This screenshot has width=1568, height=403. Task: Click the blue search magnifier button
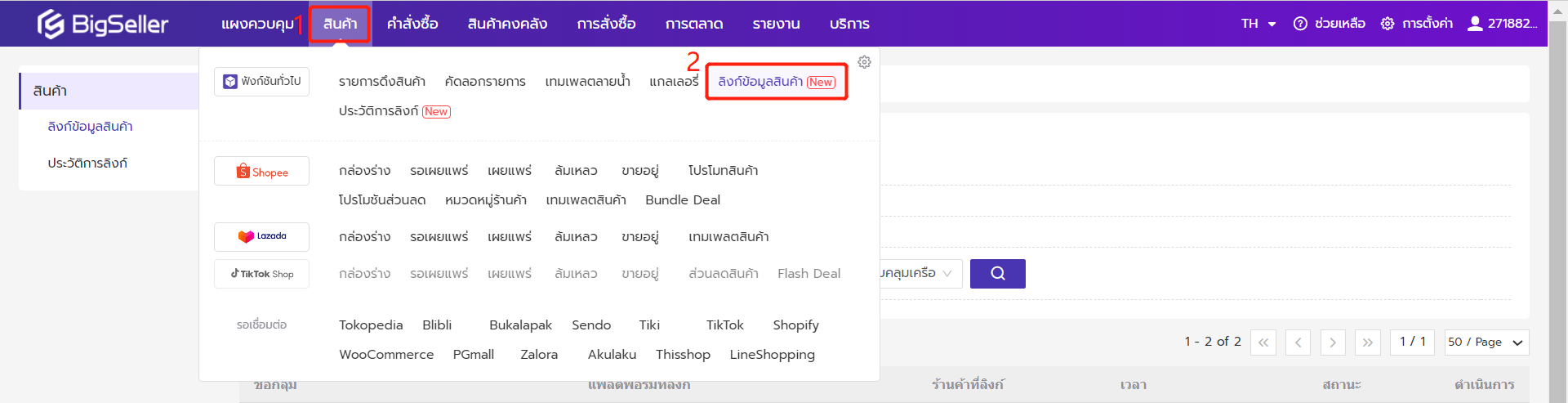coord(997,274)
